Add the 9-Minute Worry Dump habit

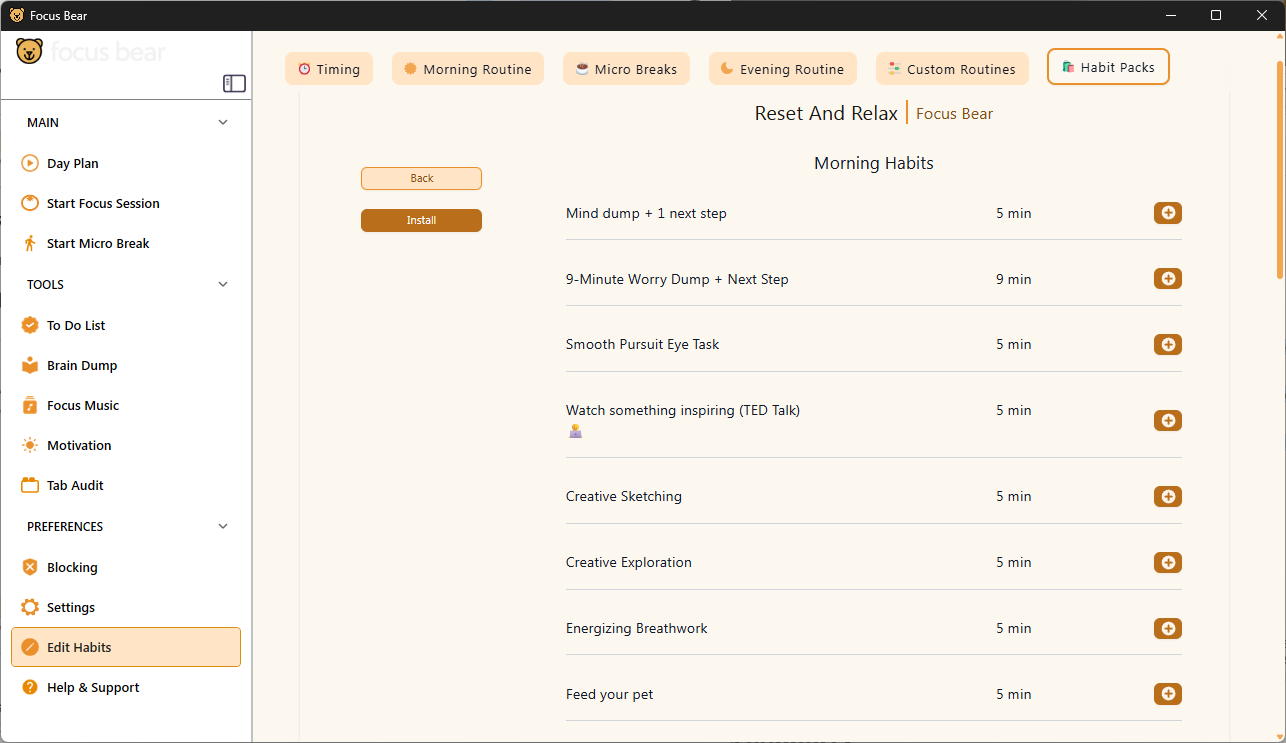click(1167, 279)
